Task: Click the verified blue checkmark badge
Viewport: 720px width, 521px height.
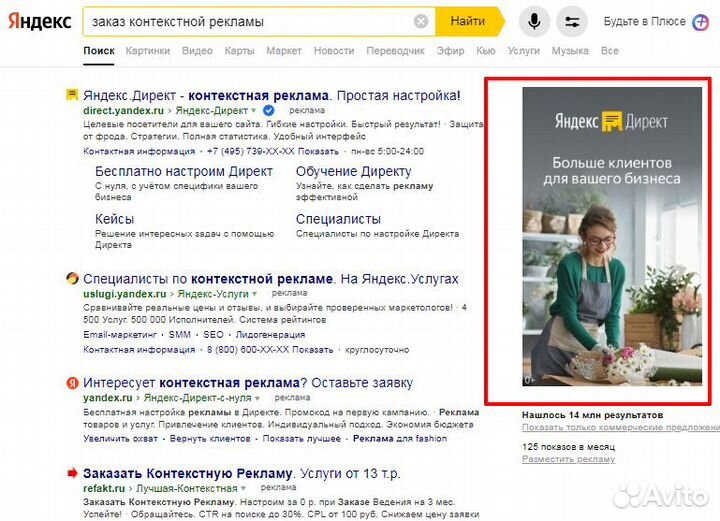Action: coord(269,110)
